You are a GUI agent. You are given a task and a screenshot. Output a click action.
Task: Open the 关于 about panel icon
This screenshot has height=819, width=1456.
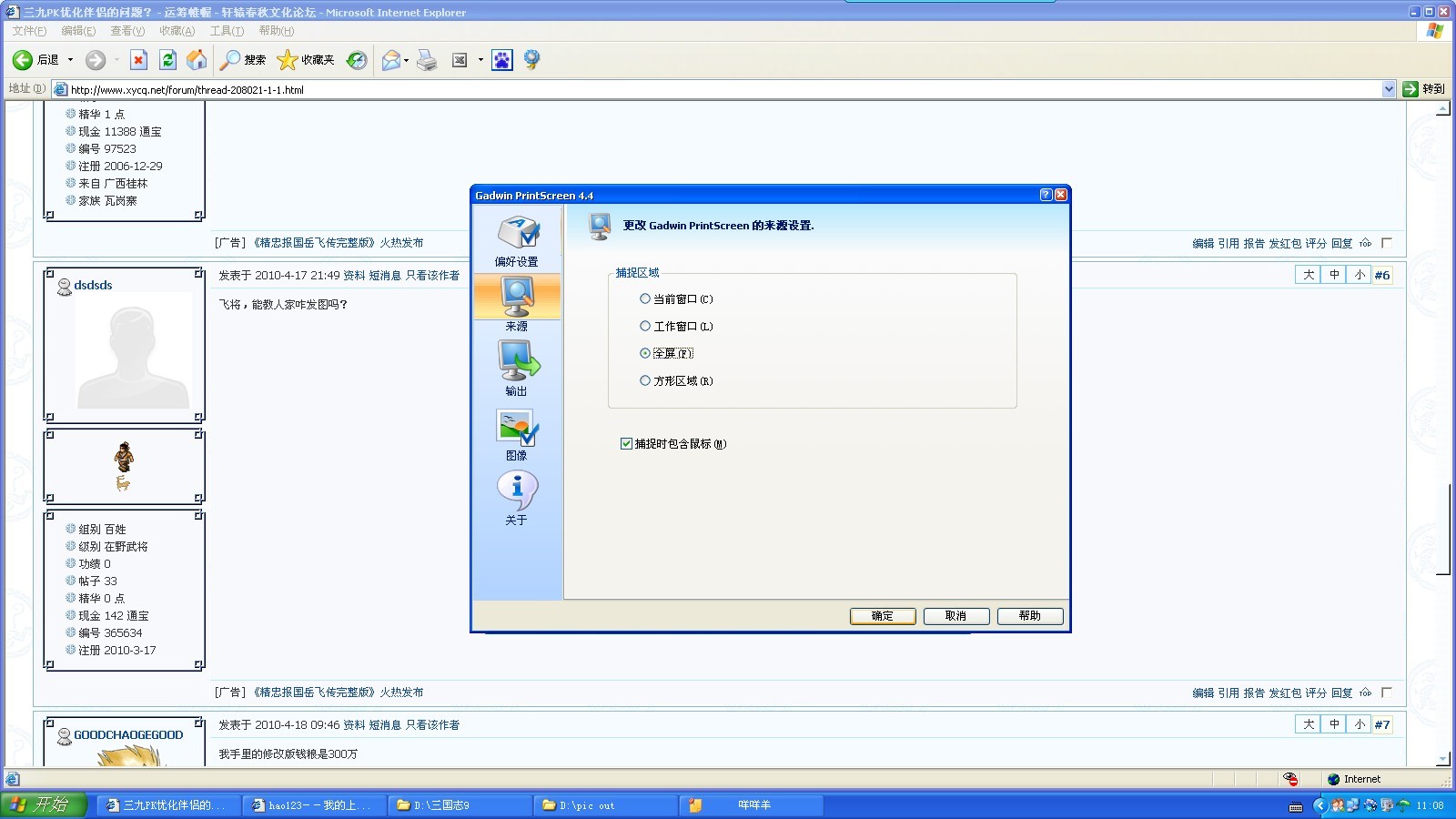pyautogui.click(x=517, y=491)
